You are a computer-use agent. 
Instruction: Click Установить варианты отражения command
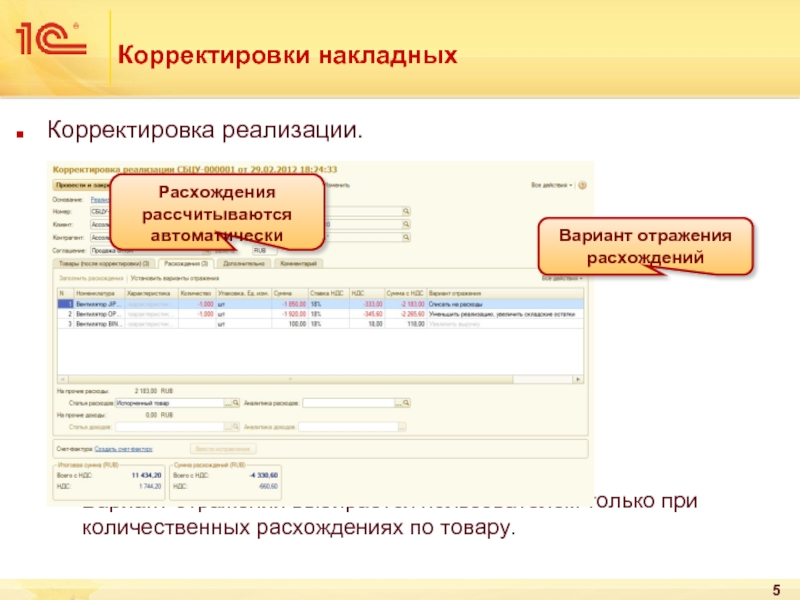(x=174, y=279)
